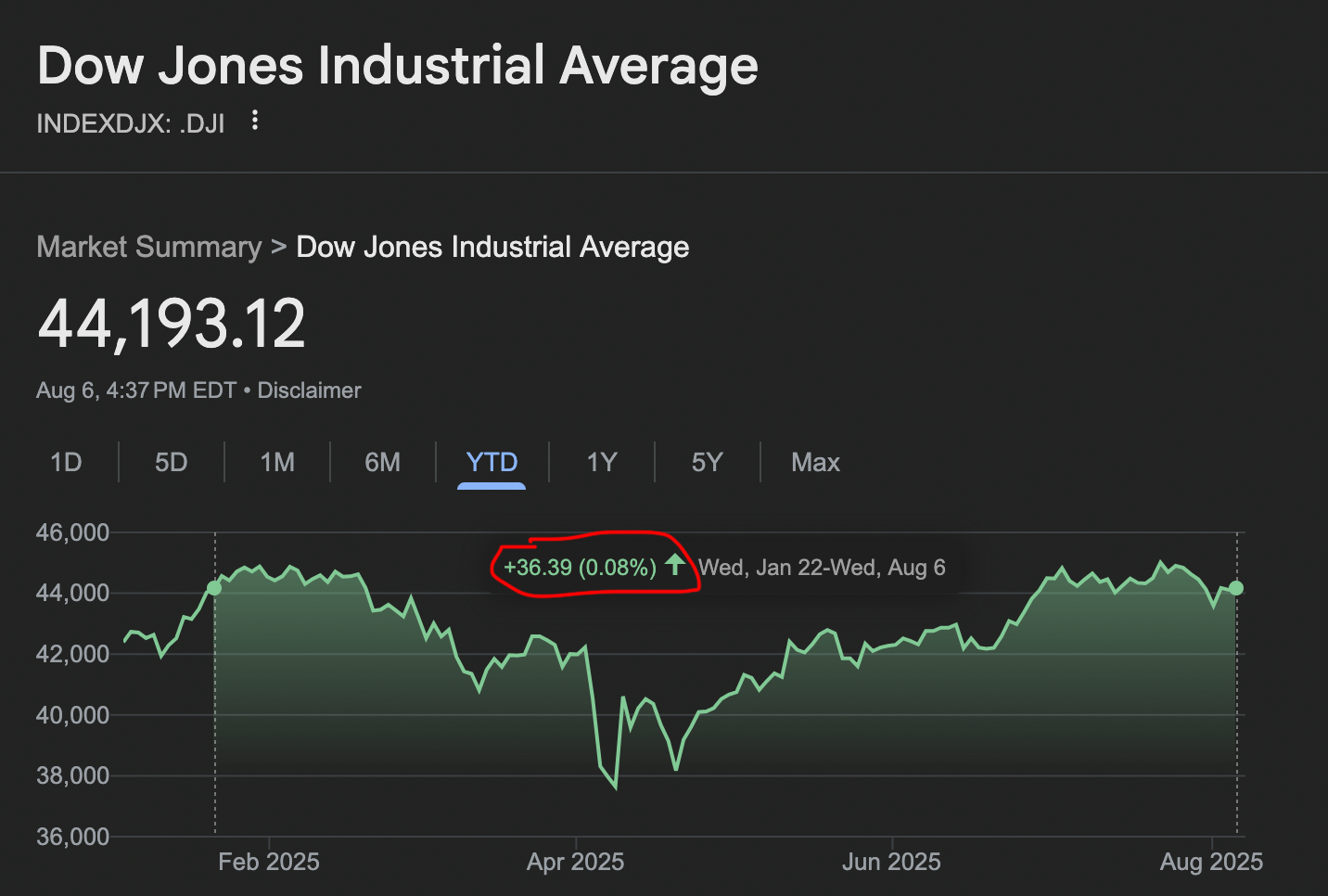
Task: Click the 36,000 y-axis label
Action: click(x=72, y=837)
